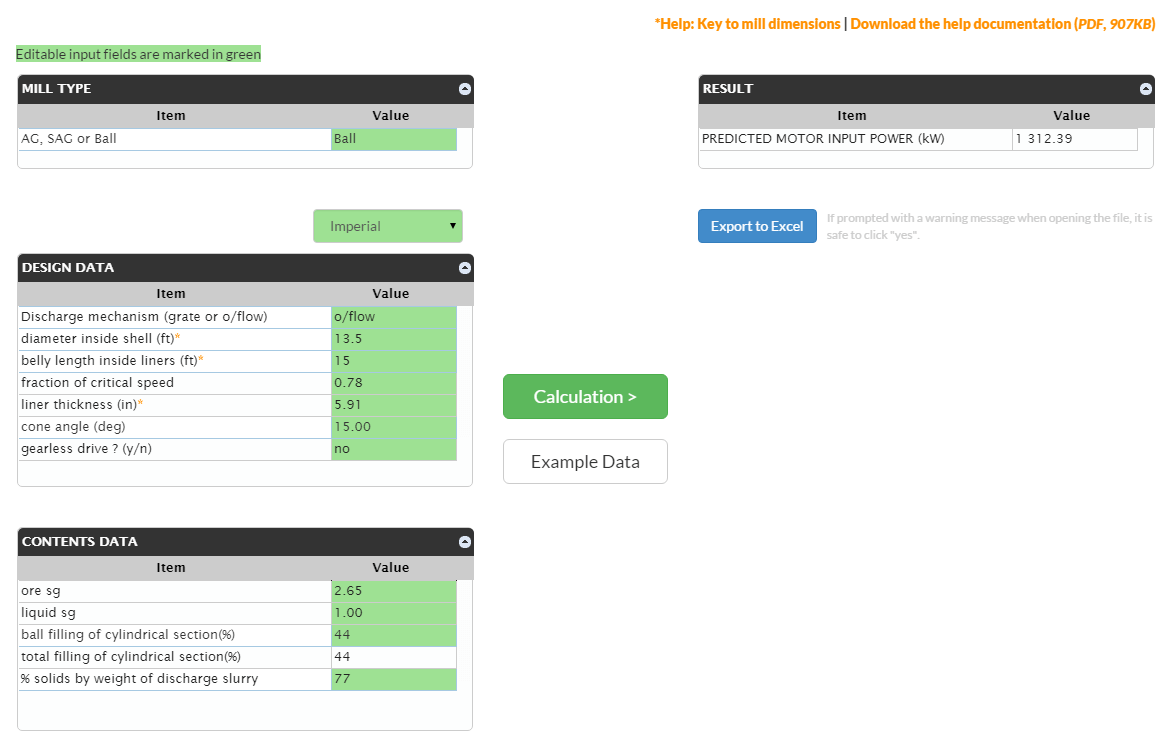
Task: Change the fraction of critical speed
Action: click(393, 383)
